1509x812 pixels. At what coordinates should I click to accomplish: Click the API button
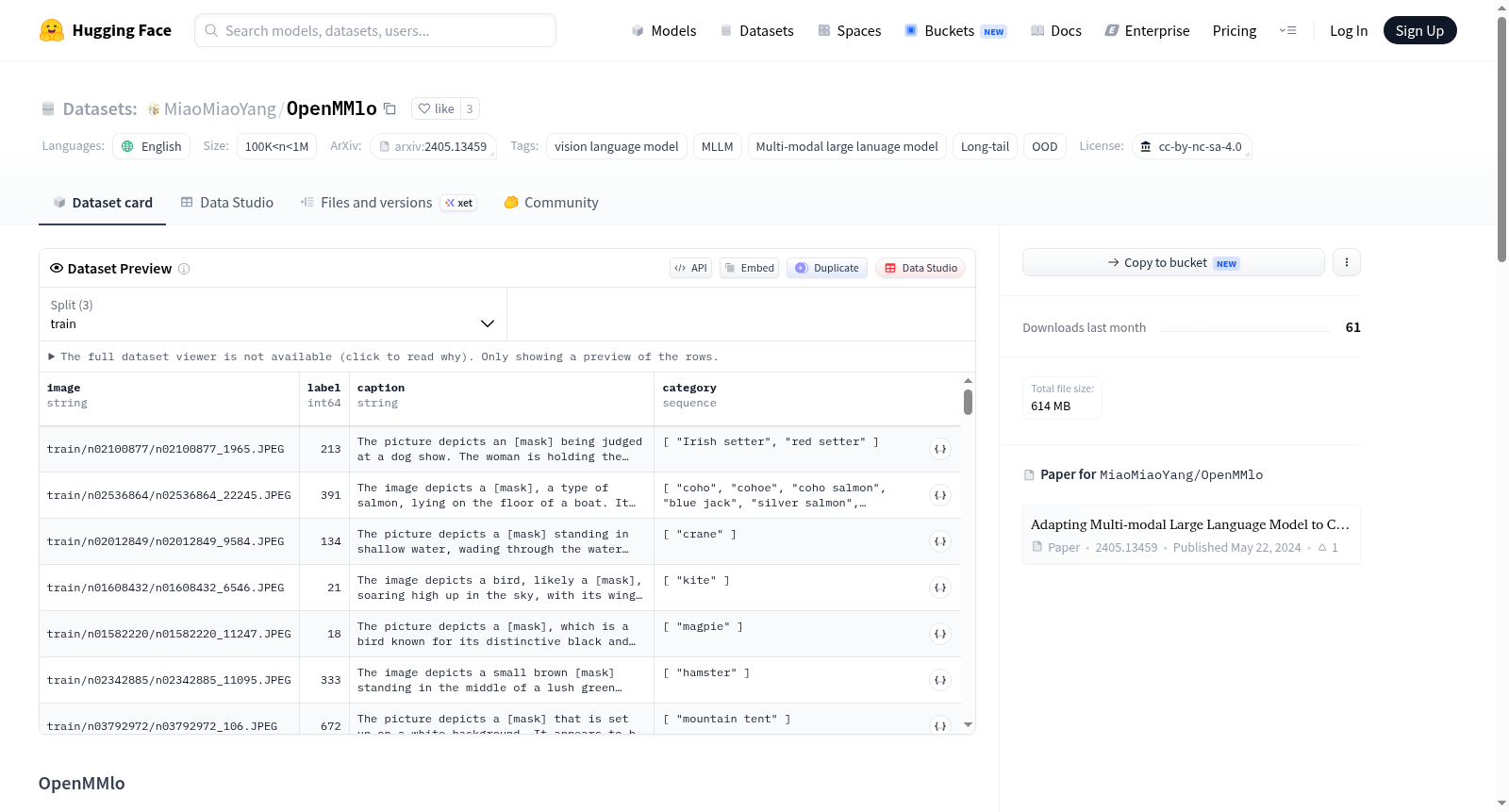point(690,268)
